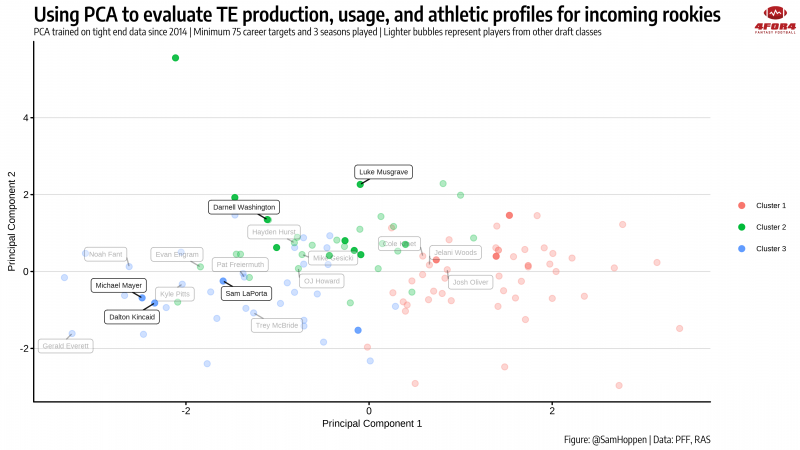Viewport: 800px width, 450px height.
Task: Click the Noah Fant label
Action: [105, 254]
